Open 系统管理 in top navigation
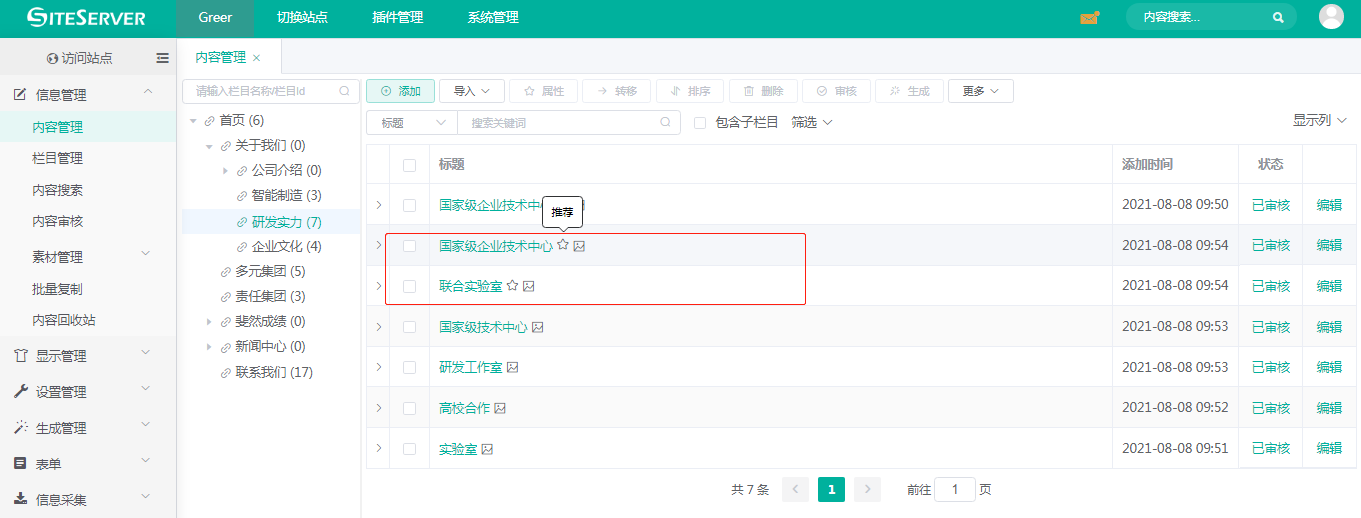Screen dimensions: 1361x518 493,18
